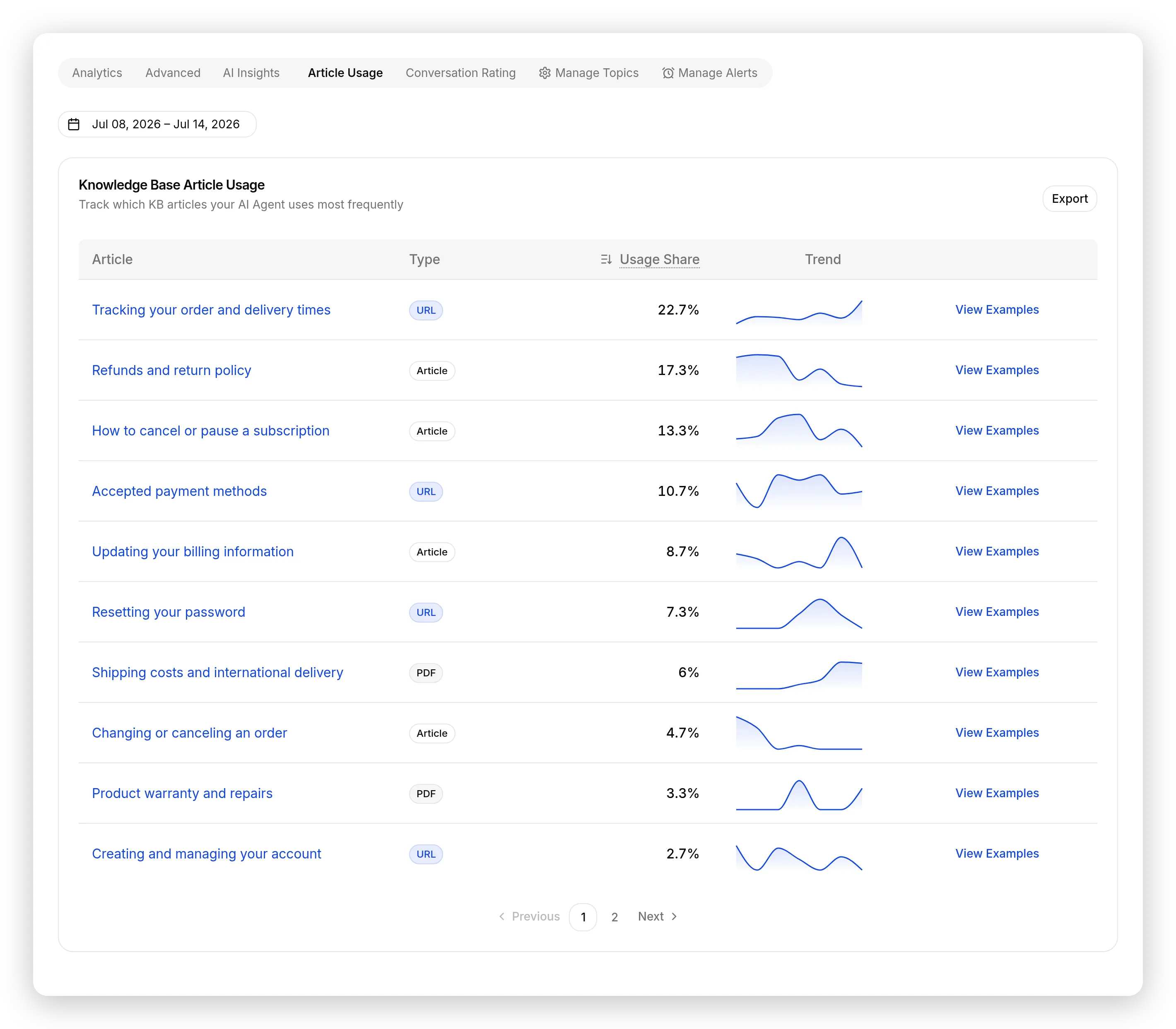Open Tracking your order and delivery times article
The width and height of the screenshot is (1176, 1029).
[x=212, y=310]
